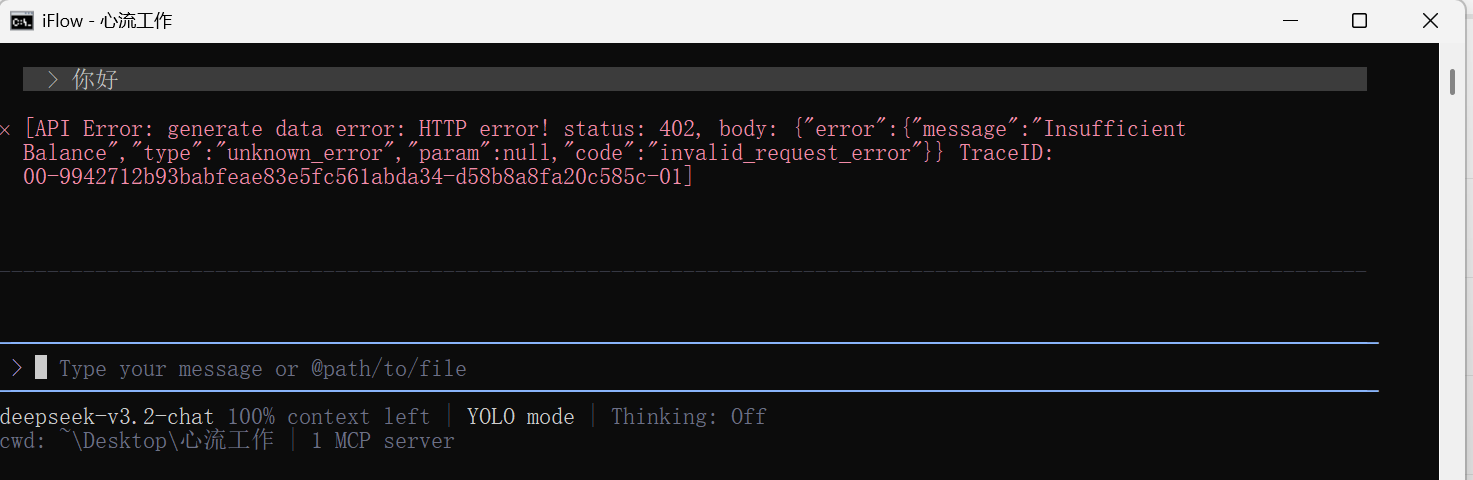
Task: Click the vertical scrollbar thumb
Action: click(x=1452, y=81)
